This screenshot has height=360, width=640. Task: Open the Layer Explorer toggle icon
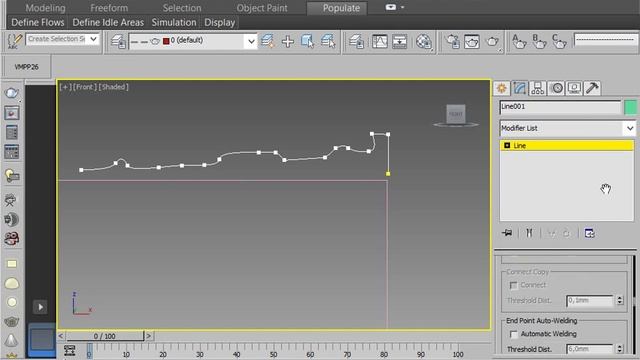pyautogui.click(x=356, y=41)
